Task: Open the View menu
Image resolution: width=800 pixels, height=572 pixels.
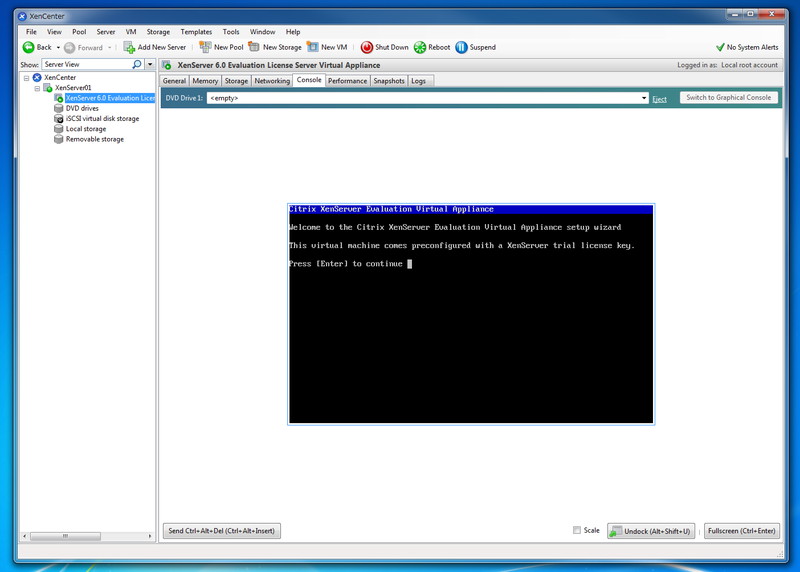Action: pos(54,32)
